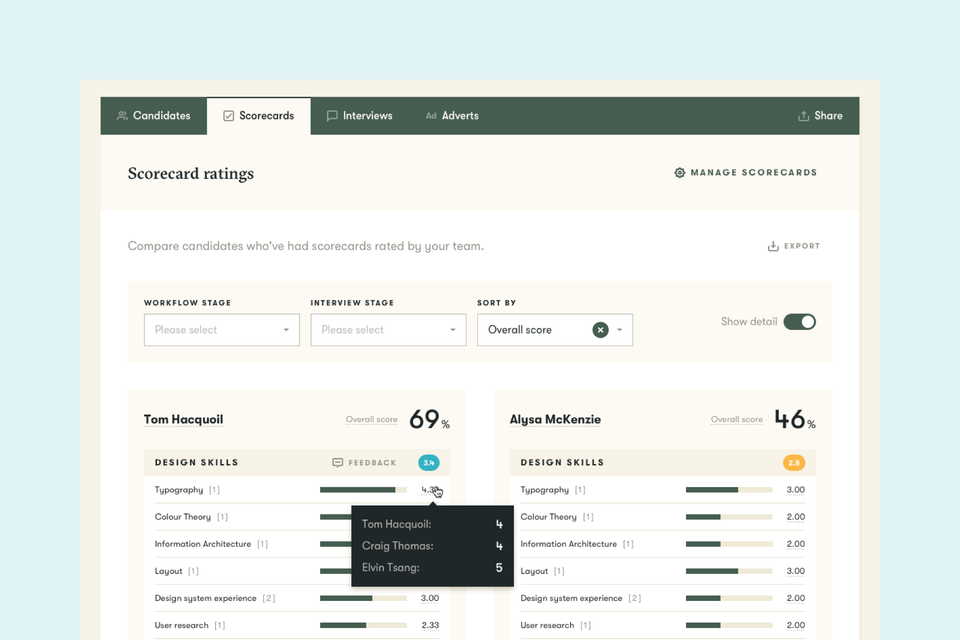
Task: Click the Export link
Action: 794,246
